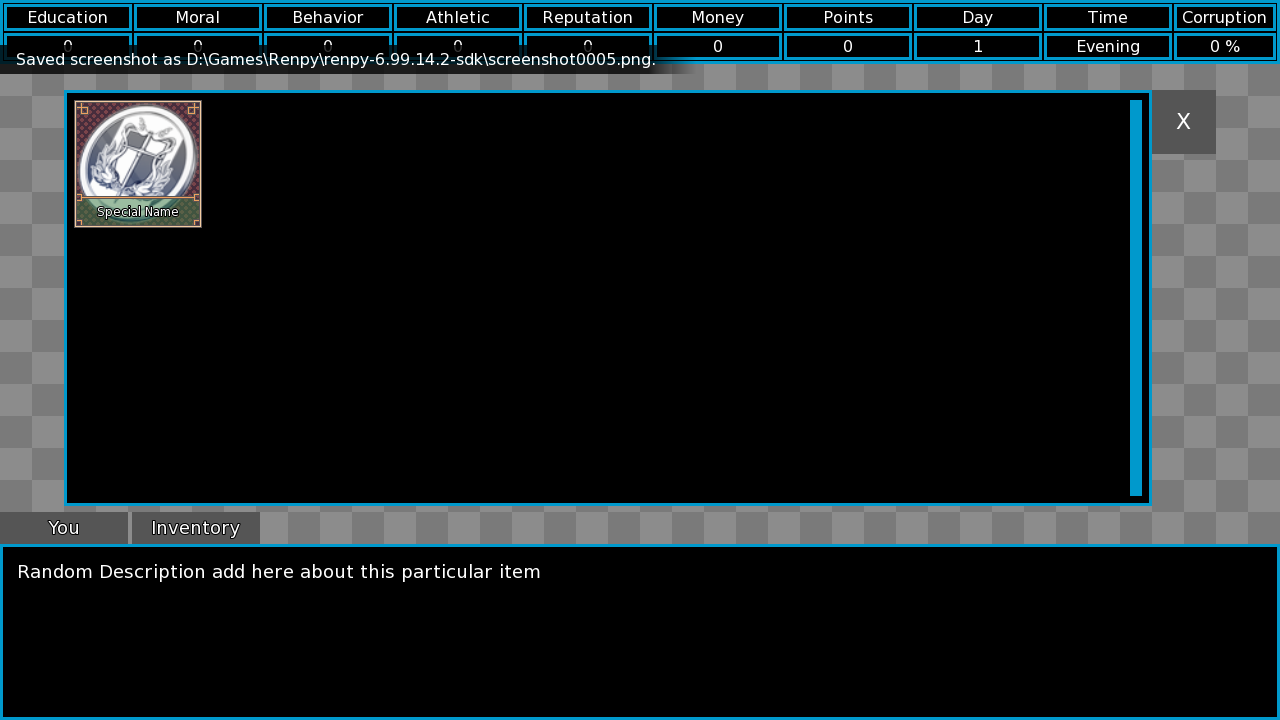Click the Reputation stat header
Viewport: 1280px width, 720px height.
(x=588, y=17)
